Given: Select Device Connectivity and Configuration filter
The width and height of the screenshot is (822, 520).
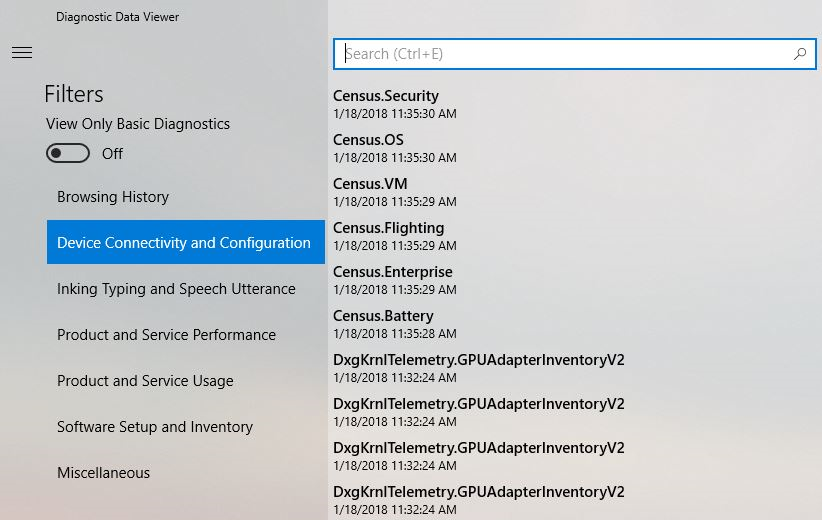Looking at the screenshot, I should [x=185, y=243].
